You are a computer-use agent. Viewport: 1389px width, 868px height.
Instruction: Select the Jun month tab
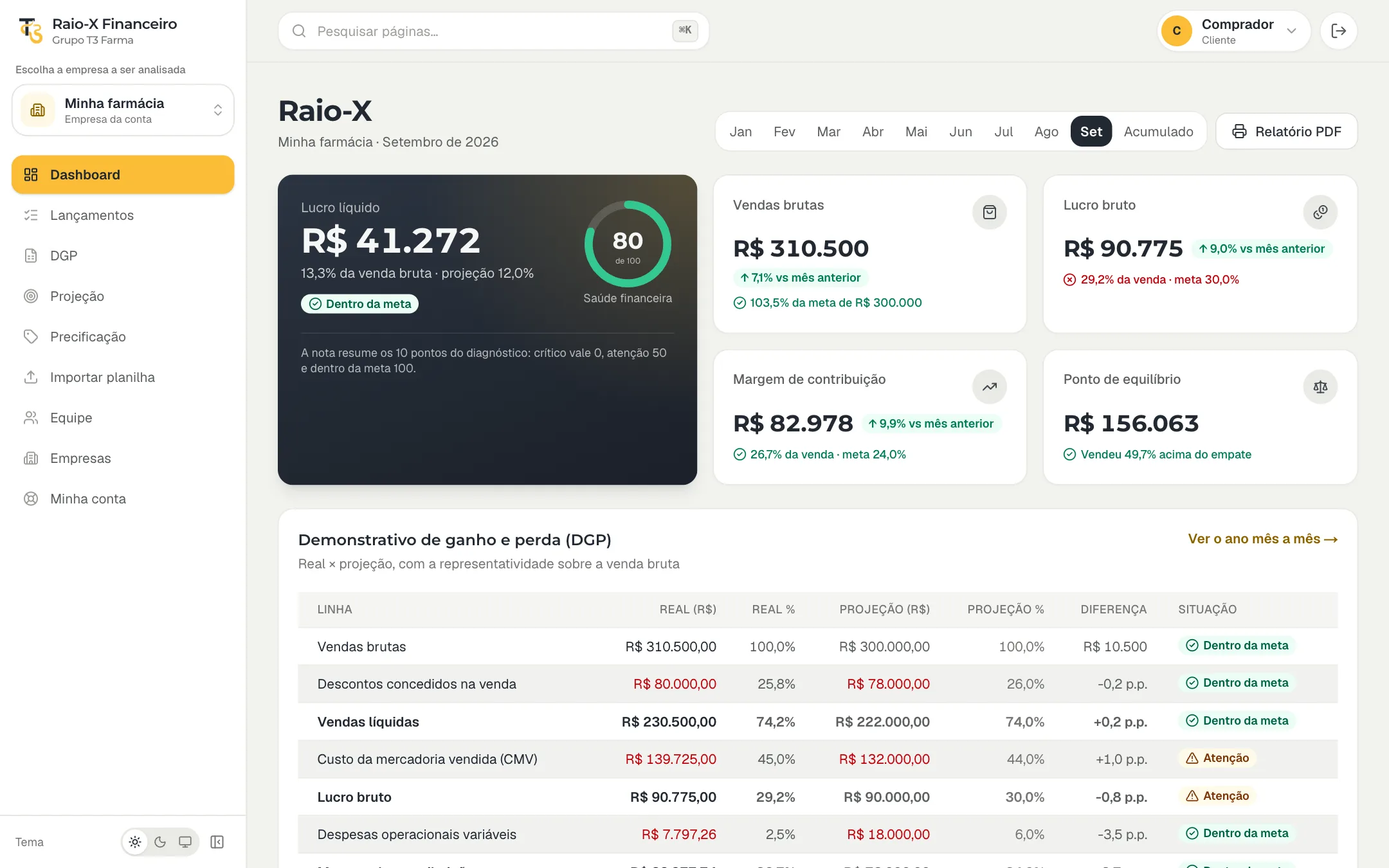[x=960, y=132]
